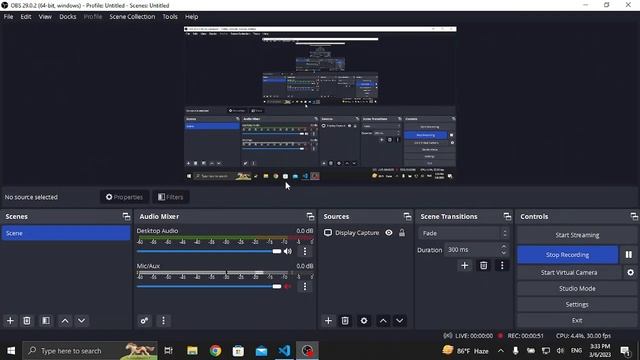
Task: Undock the Controls panel
Action: coord(634,217)
